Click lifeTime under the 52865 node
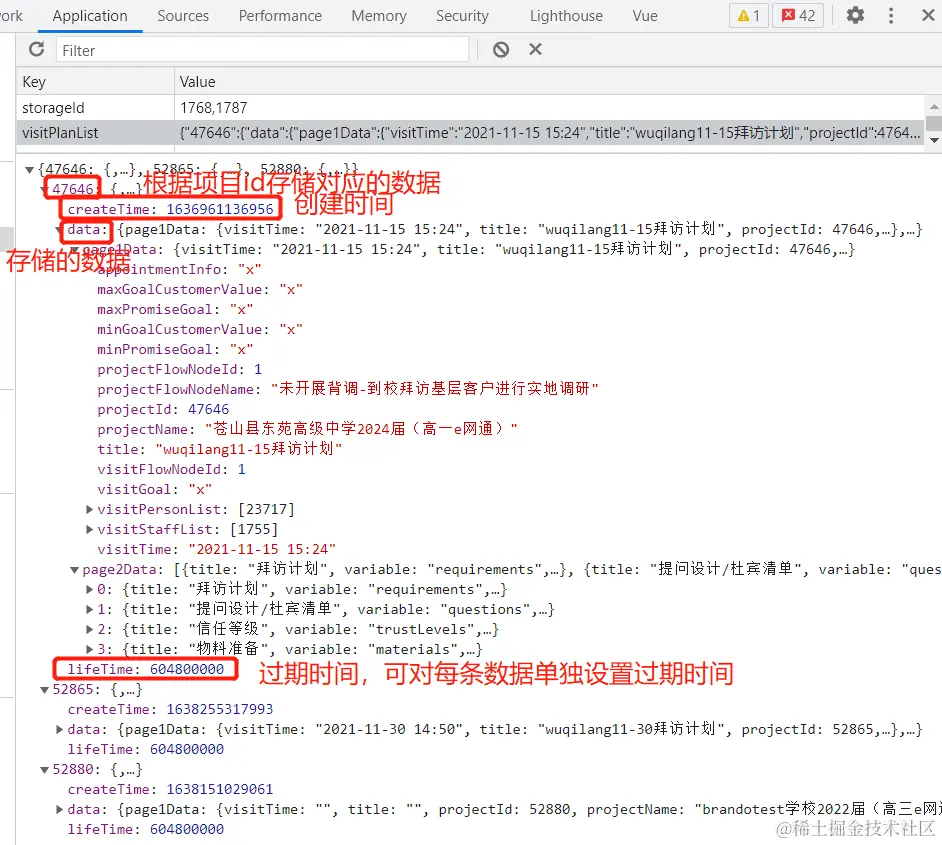 [x=146, y=749]
